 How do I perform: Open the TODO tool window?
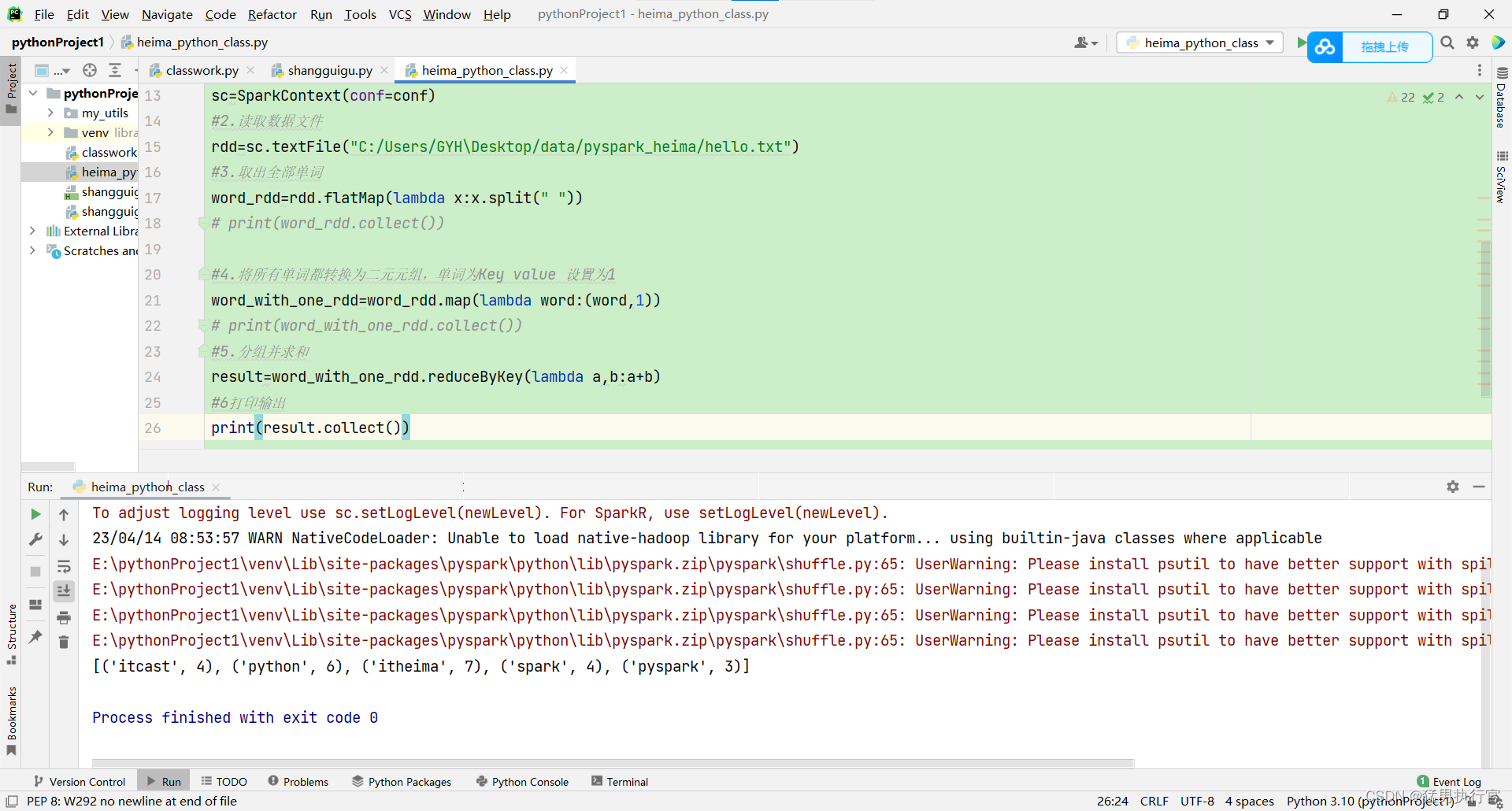(x=224, y=781)
